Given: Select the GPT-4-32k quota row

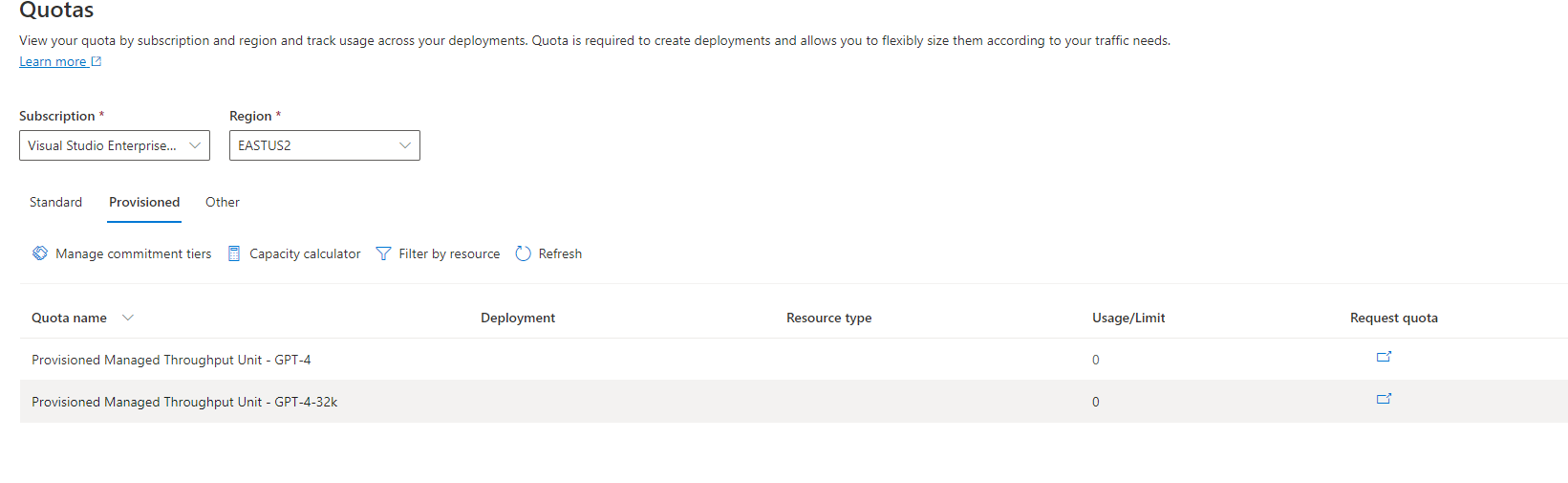Looking at the screenshot, I should coord(793,402).
